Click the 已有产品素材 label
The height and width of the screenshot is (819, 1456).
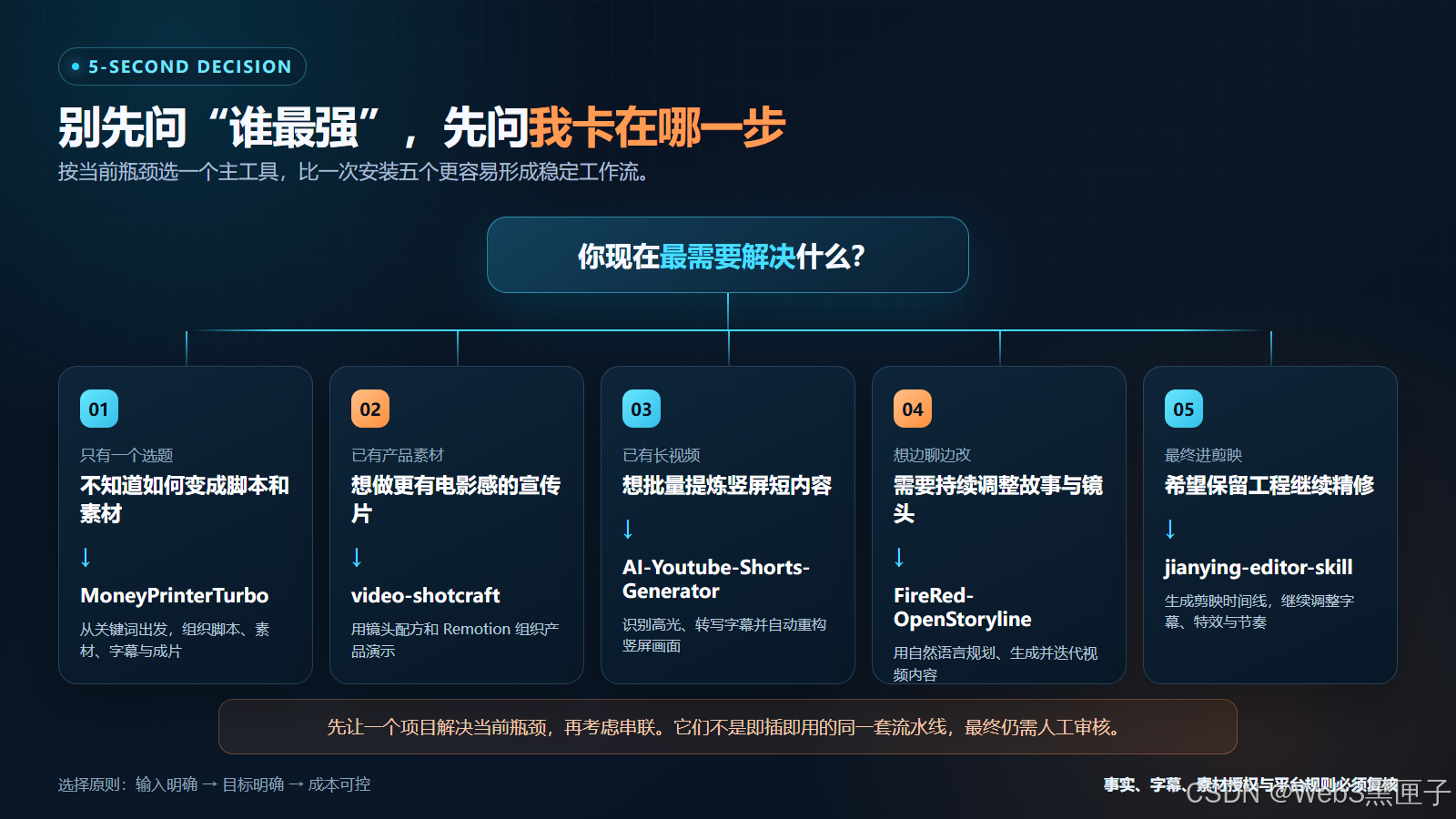pyautogui.click(x=398, y=455)
